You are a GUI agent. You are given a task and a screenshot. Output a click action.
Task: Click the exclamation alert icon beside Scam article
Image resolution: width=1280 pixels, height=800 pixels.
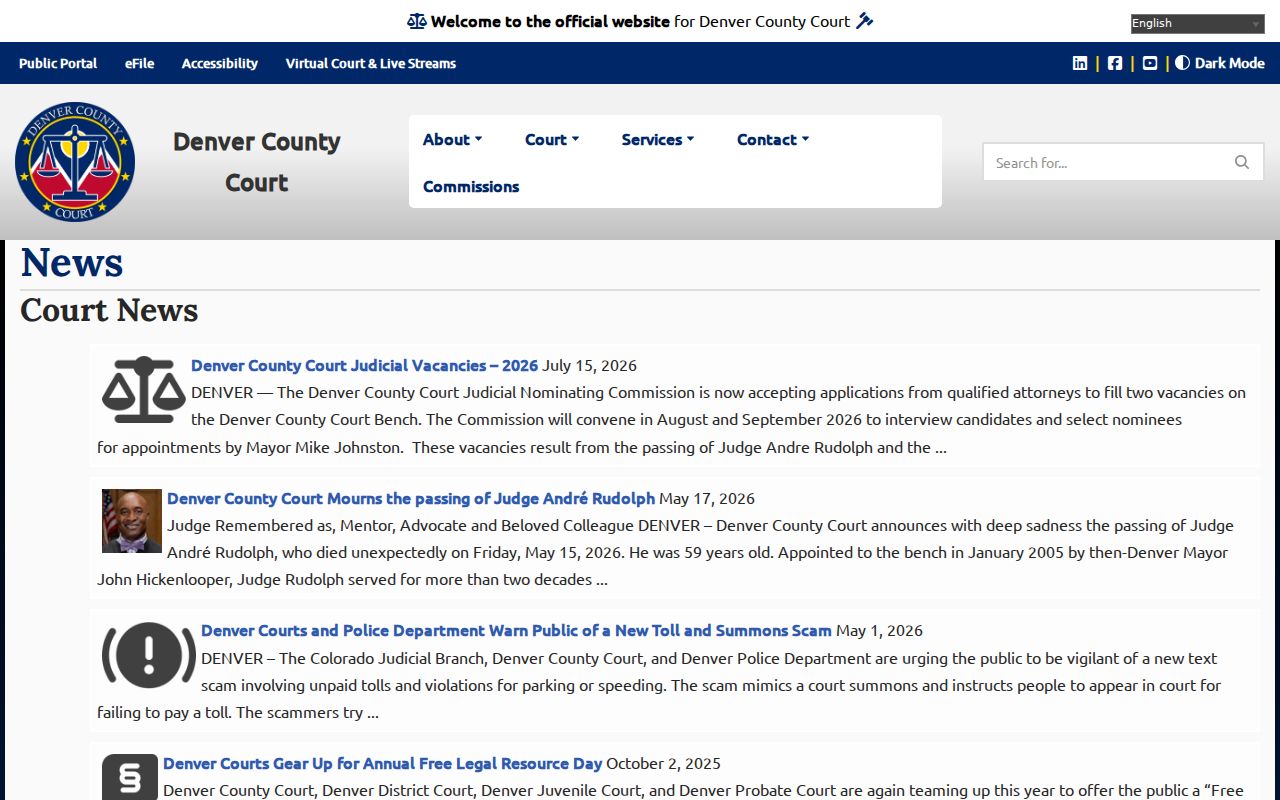(x=149, y=655)
